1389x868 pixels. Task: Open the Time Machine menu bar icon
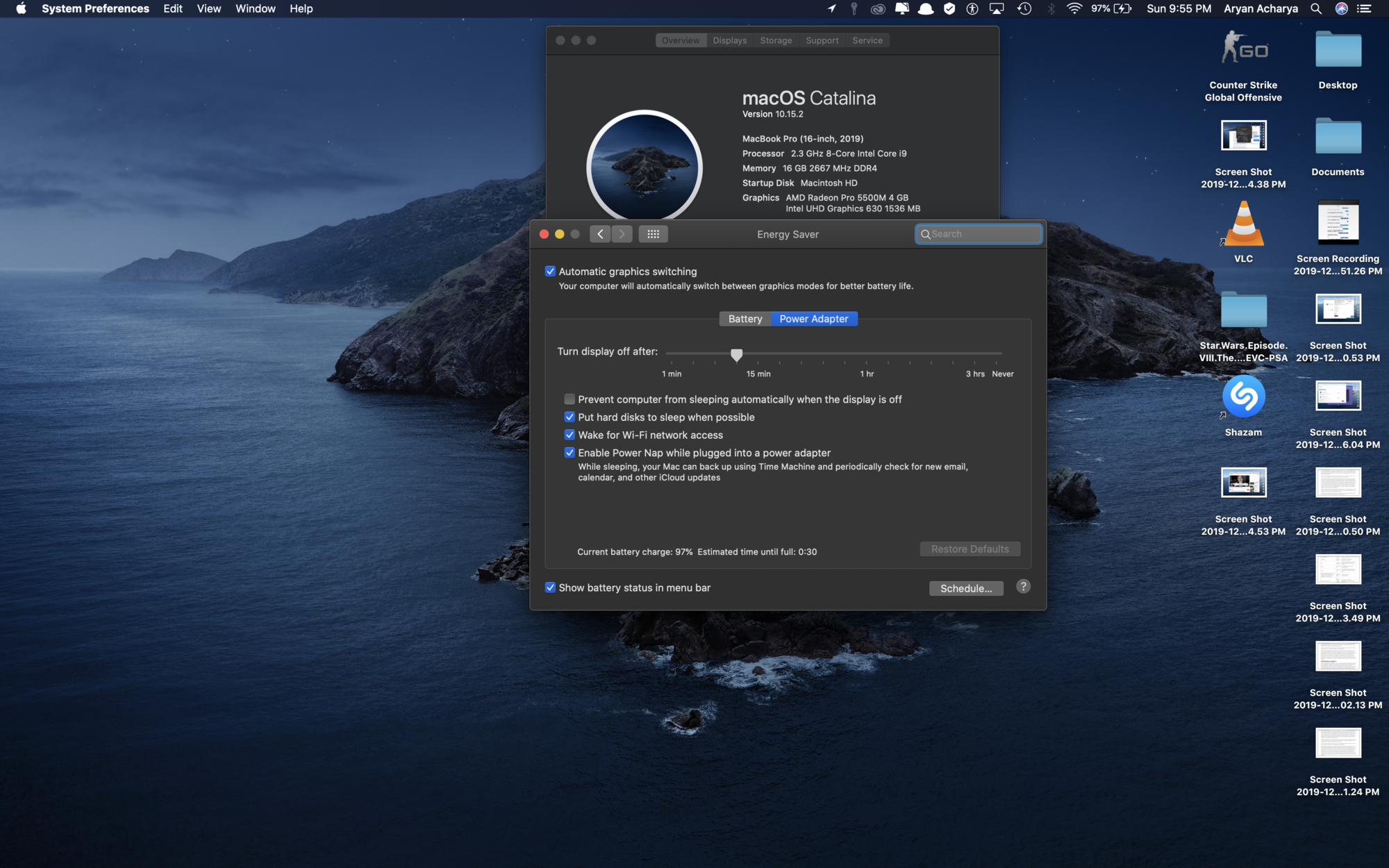1024,8
